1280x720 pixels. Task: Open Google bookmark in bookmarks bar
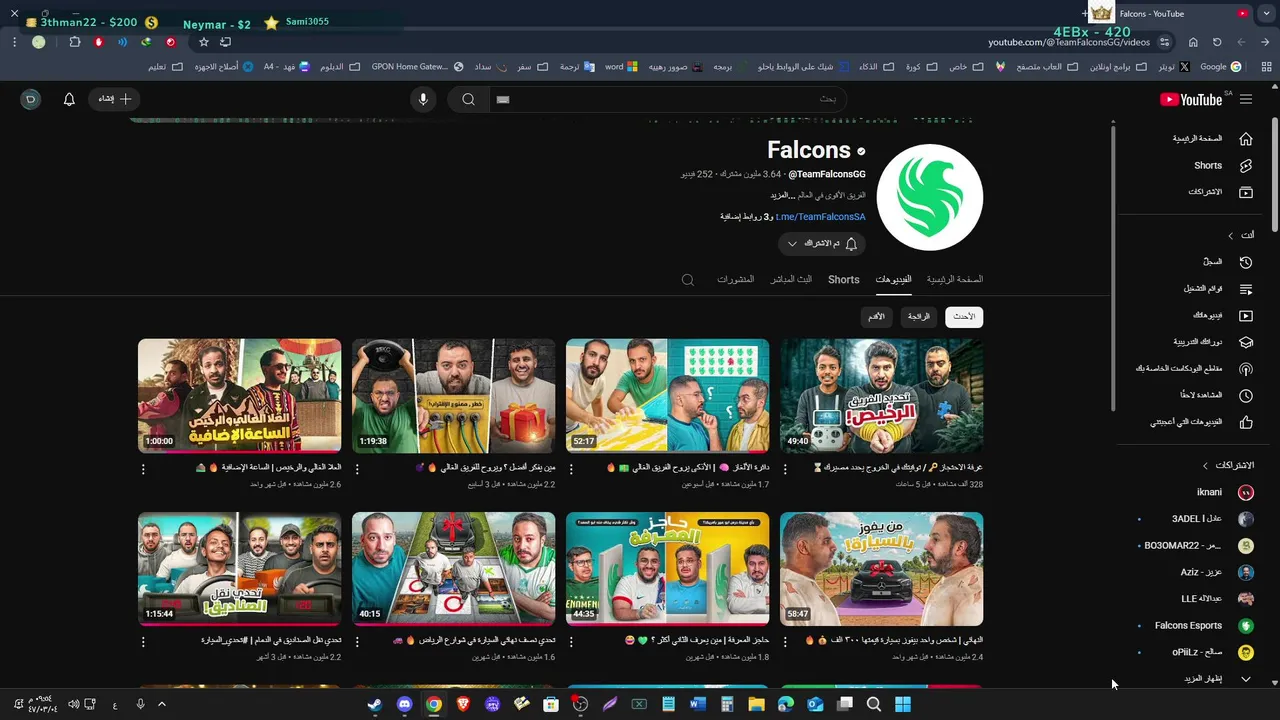[x=1220, y=67]
